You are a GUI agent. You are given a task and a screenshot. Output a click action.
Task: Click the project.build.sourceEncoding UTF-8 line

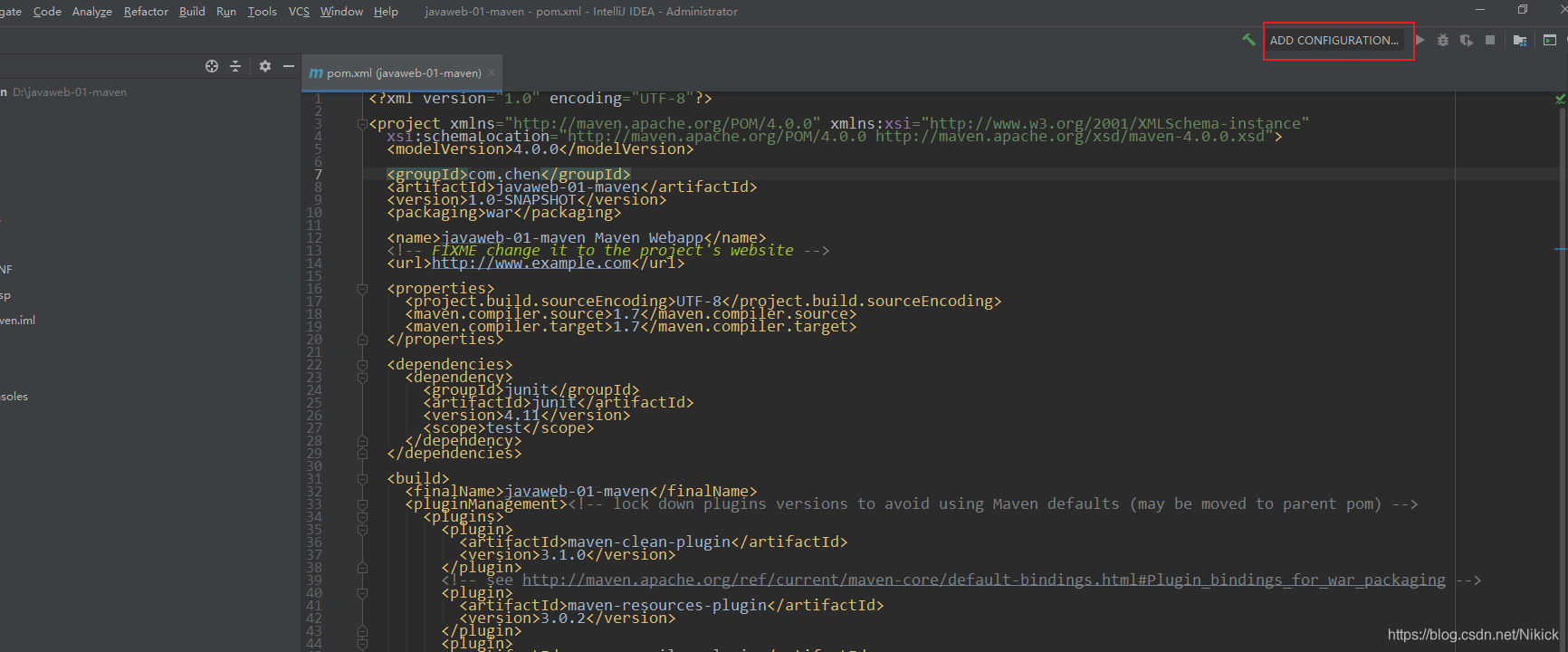(x=703, y=302)
